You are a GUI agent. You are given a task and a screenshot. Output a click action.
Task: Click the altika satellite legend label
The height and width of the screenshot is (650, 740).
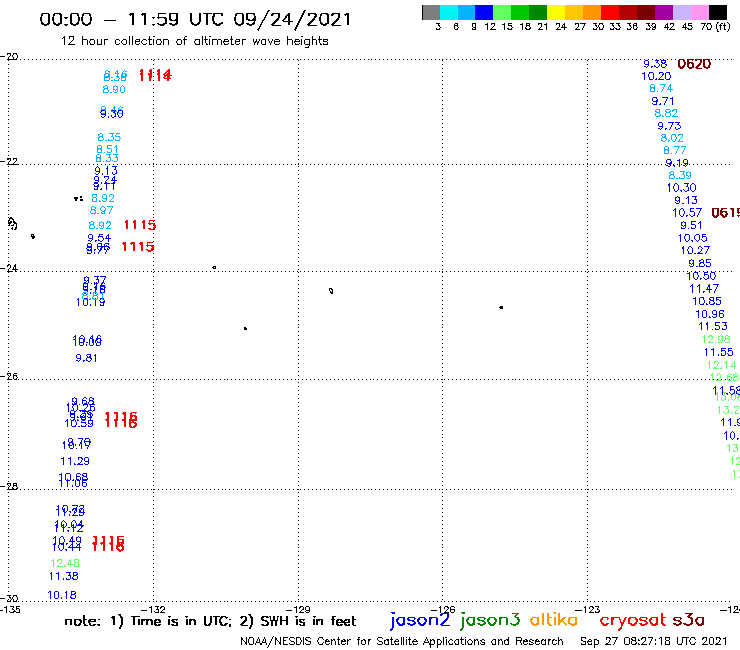pyautogui.click(x=554, y=620)
